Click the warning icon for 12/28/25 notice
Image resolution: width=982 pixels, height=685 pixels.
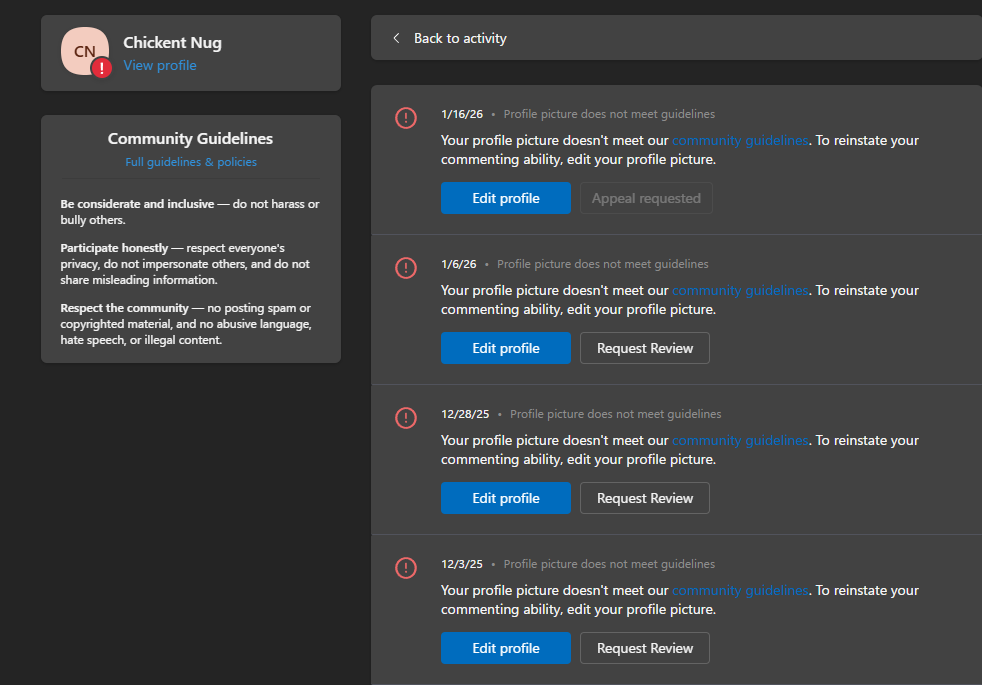click(406, 418)
